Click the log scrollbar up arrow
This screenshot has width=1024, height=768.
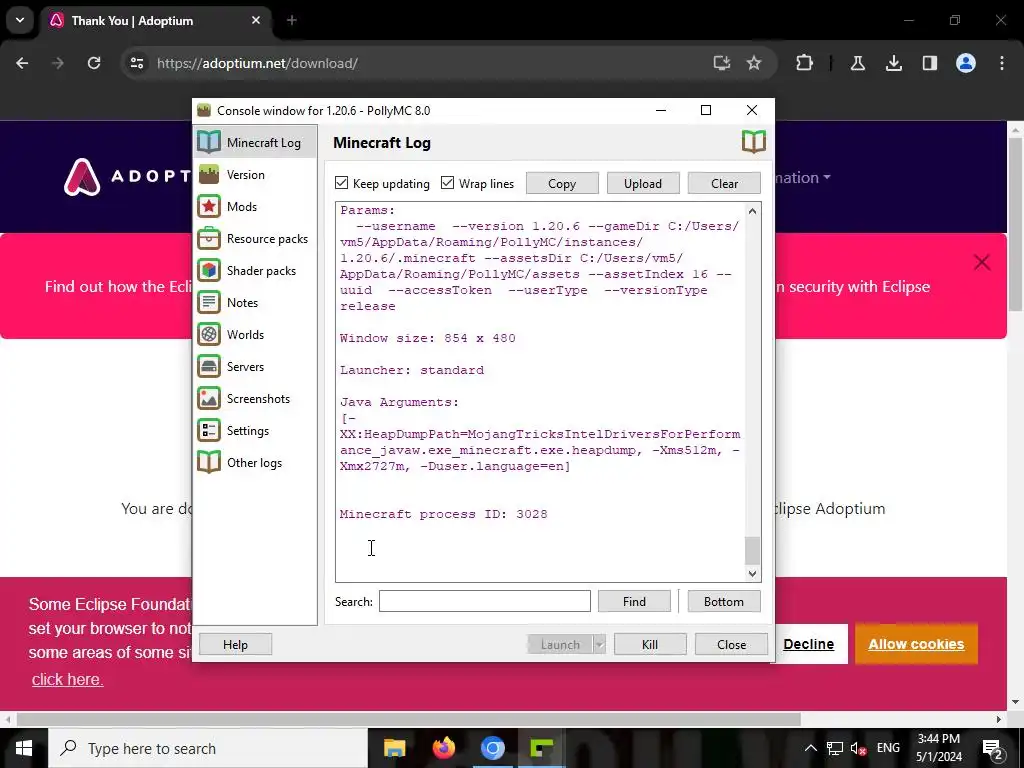(x=752, y=211)
